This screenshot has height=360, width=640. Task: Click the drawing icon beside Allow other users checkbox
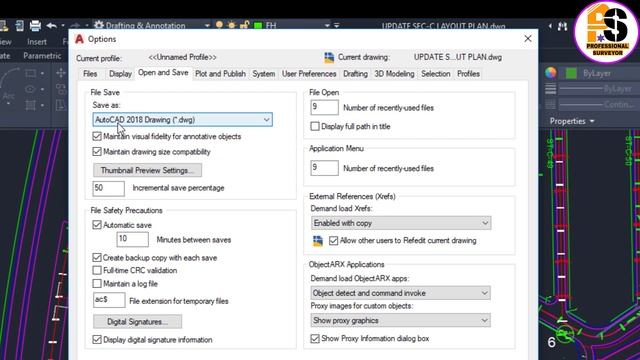(x=318, y=241)
